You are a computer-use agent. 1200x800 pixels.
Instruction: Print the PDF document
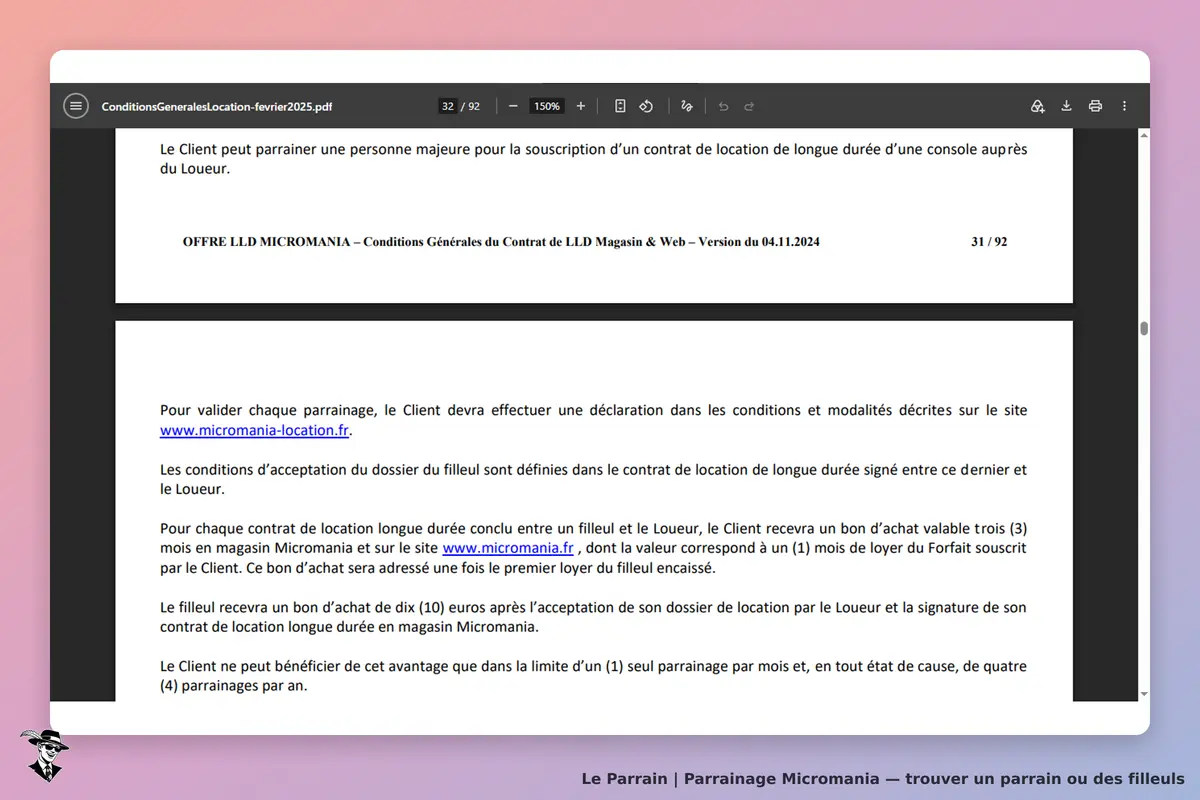pyautogui.click(x=1095, y=106)
